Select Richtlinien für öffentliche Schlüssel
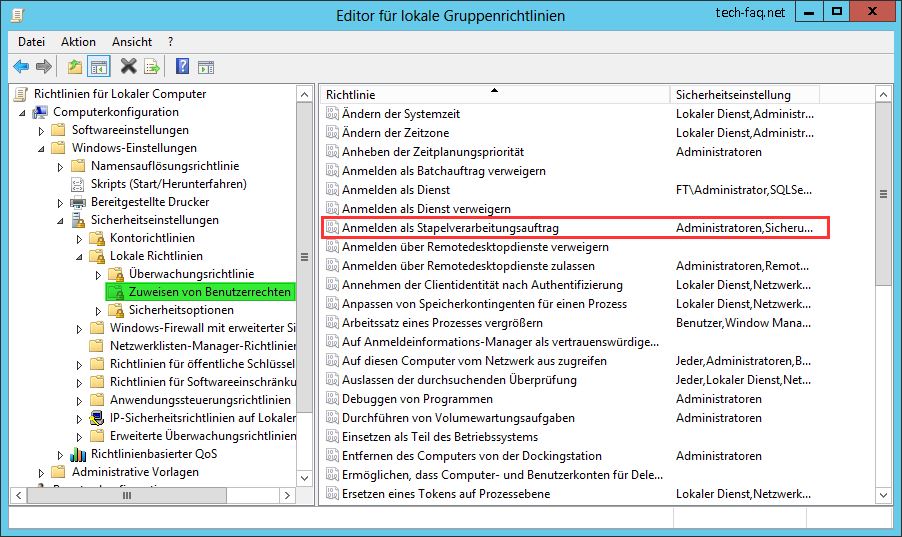This screenshot has width=902, height=537. click(202, 364)
